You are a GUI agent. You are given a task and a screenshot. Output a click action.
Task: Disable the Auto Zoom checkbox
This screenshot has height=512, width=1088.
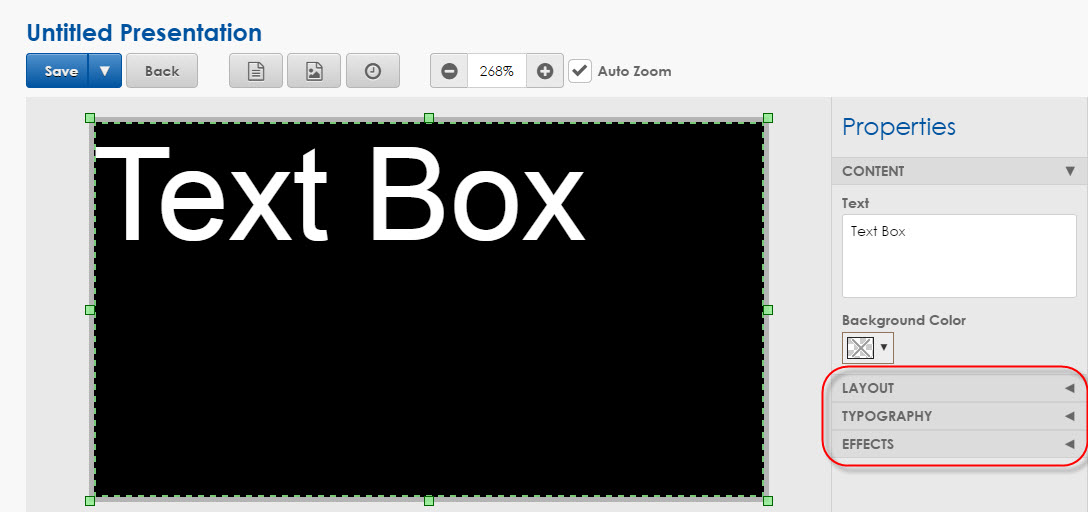[580, 71]
